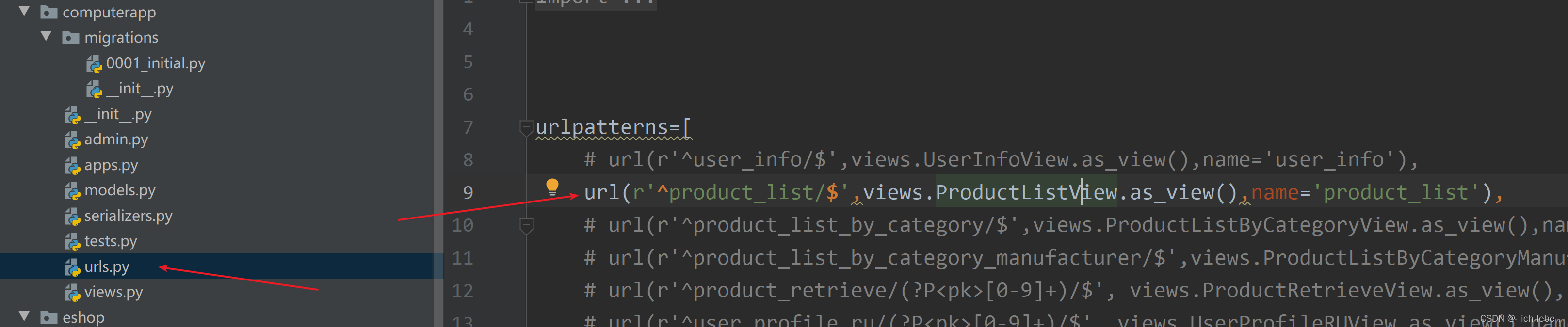Click line number 12 in gutter
Image resolution: width=1568 pixels, height=327 pixels.
coord(462,291)
